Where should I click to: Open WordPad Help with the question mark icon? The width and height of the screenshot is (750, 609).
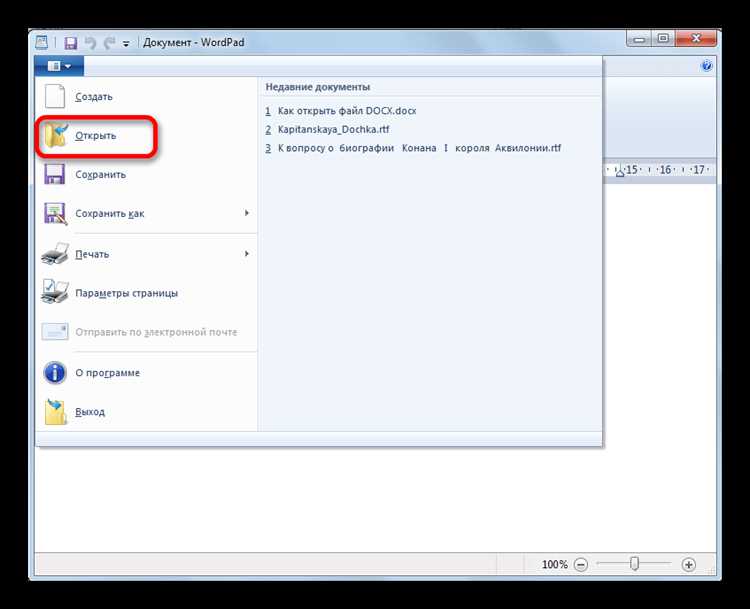tap(706, 66)
